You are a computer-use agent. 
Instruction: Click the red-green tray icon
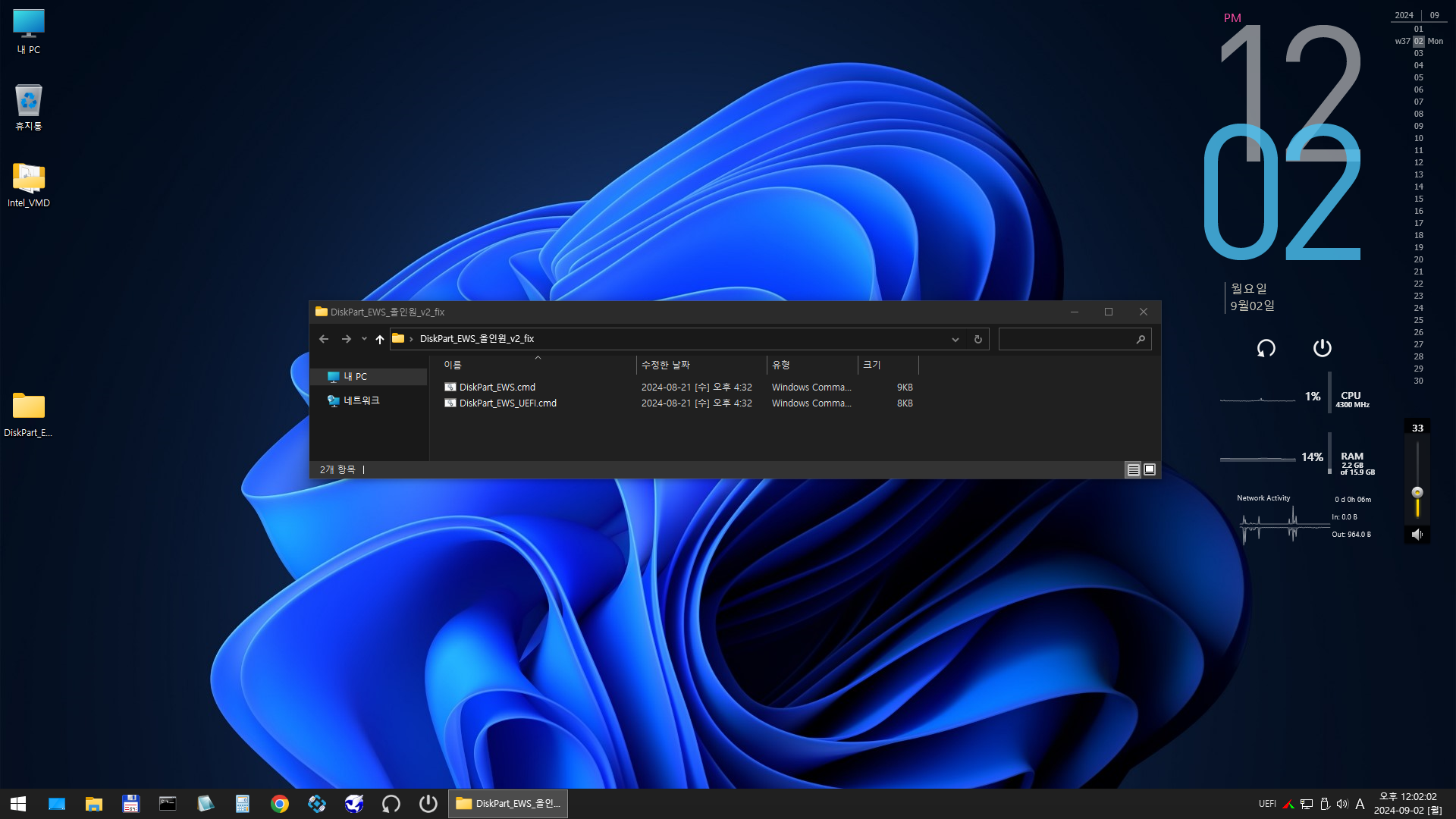point(1288,804)
